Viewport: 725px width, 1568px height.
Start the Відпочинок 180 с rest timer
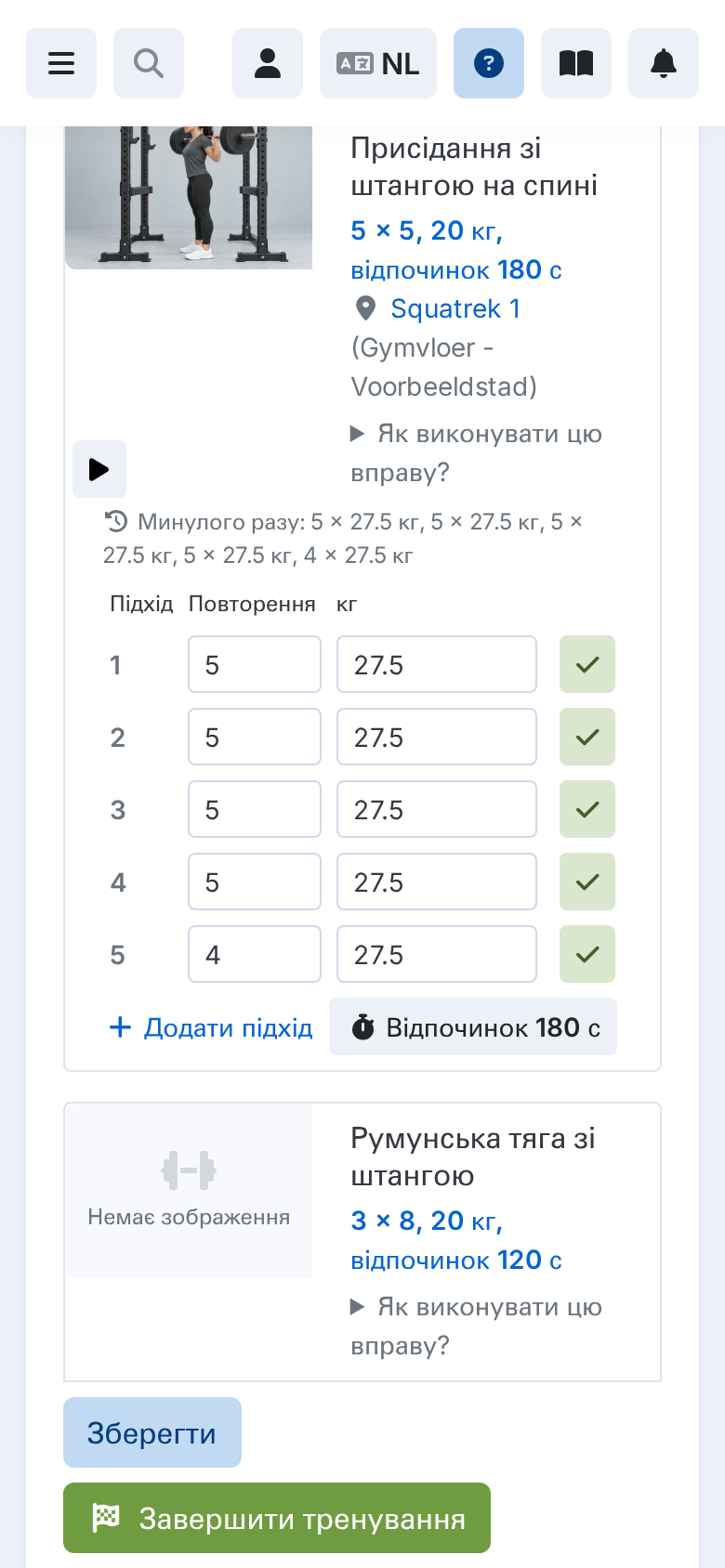coord(473,1026)
